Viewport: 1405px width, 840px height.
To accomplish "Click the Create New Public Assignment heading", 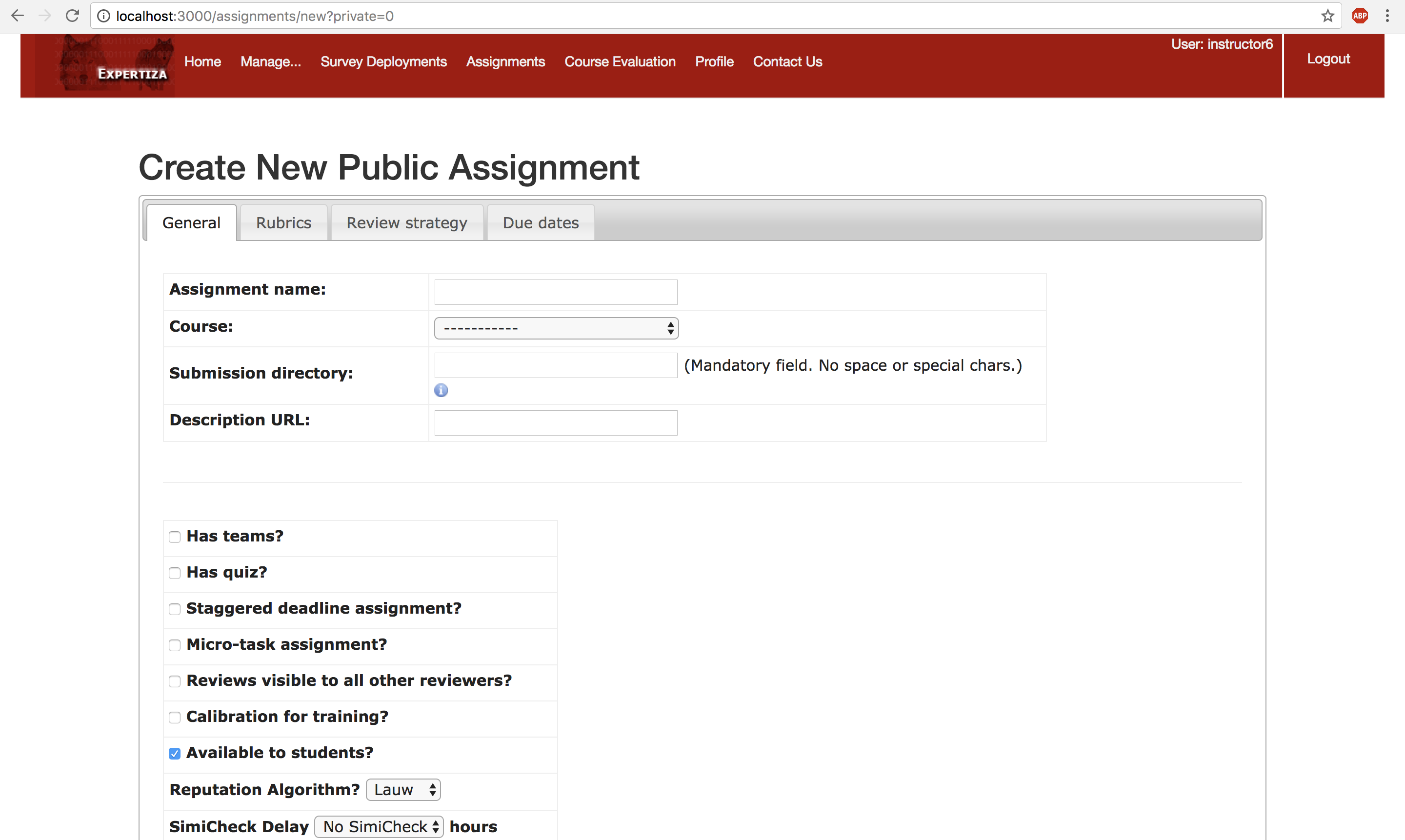I will coord(389,167).
